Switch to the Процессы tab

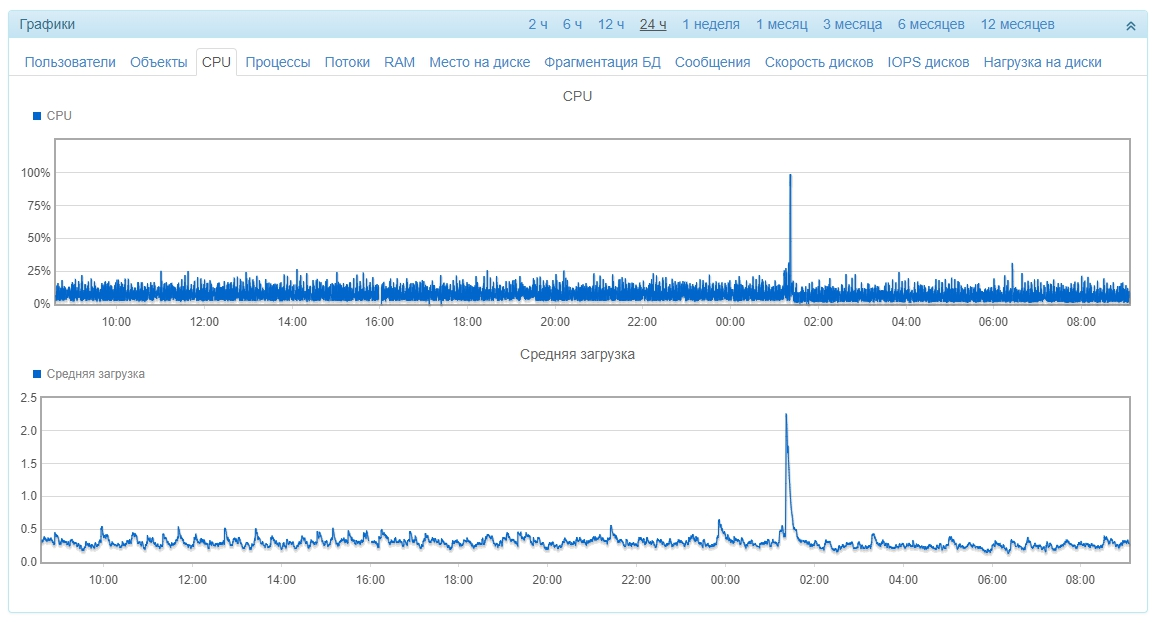tap(277, 62)
